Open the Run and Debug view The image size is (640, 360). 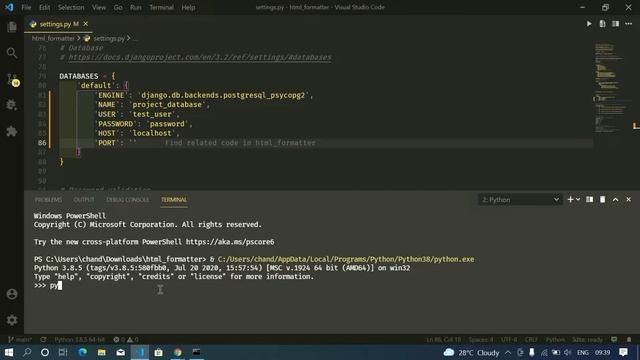[12, 105]
